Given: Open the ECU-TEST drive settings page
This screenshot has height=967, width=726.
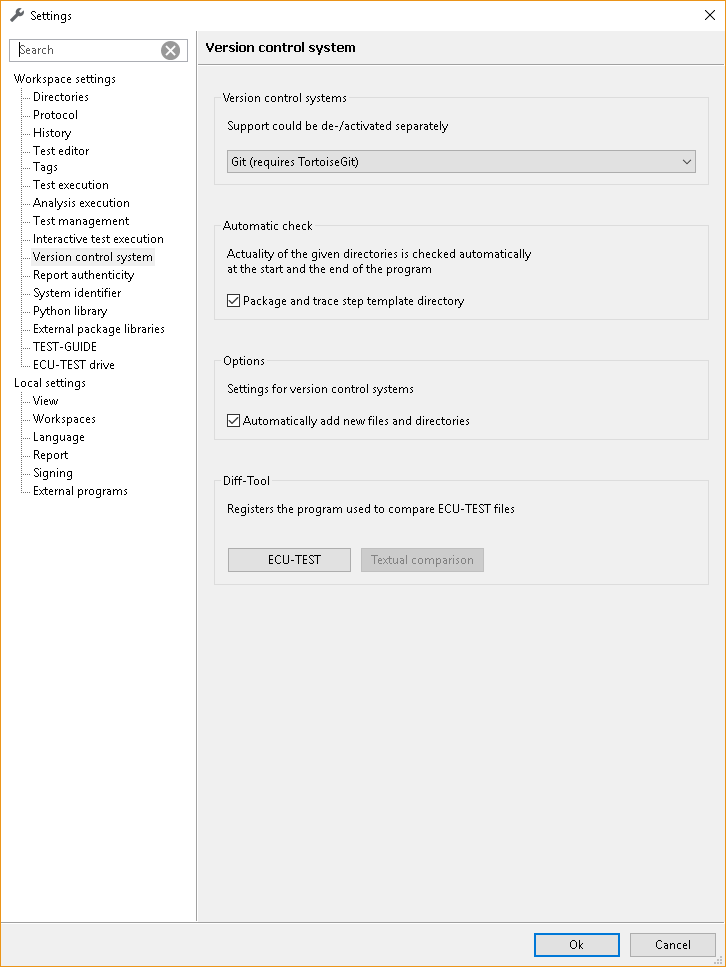Looking at the screenshot, I should (73, 364).
